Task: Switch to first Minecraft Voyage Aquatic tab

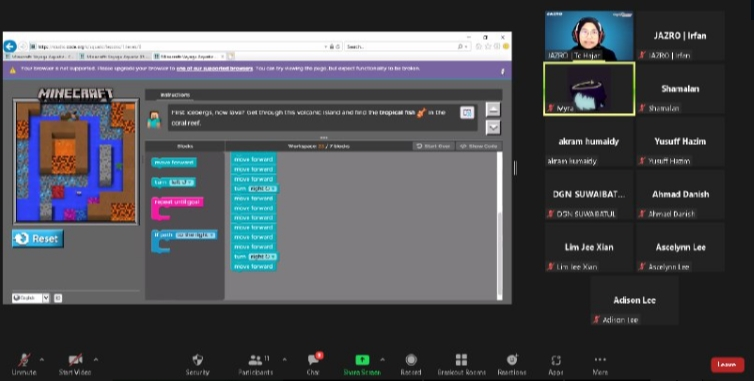Action: [40, 57]
